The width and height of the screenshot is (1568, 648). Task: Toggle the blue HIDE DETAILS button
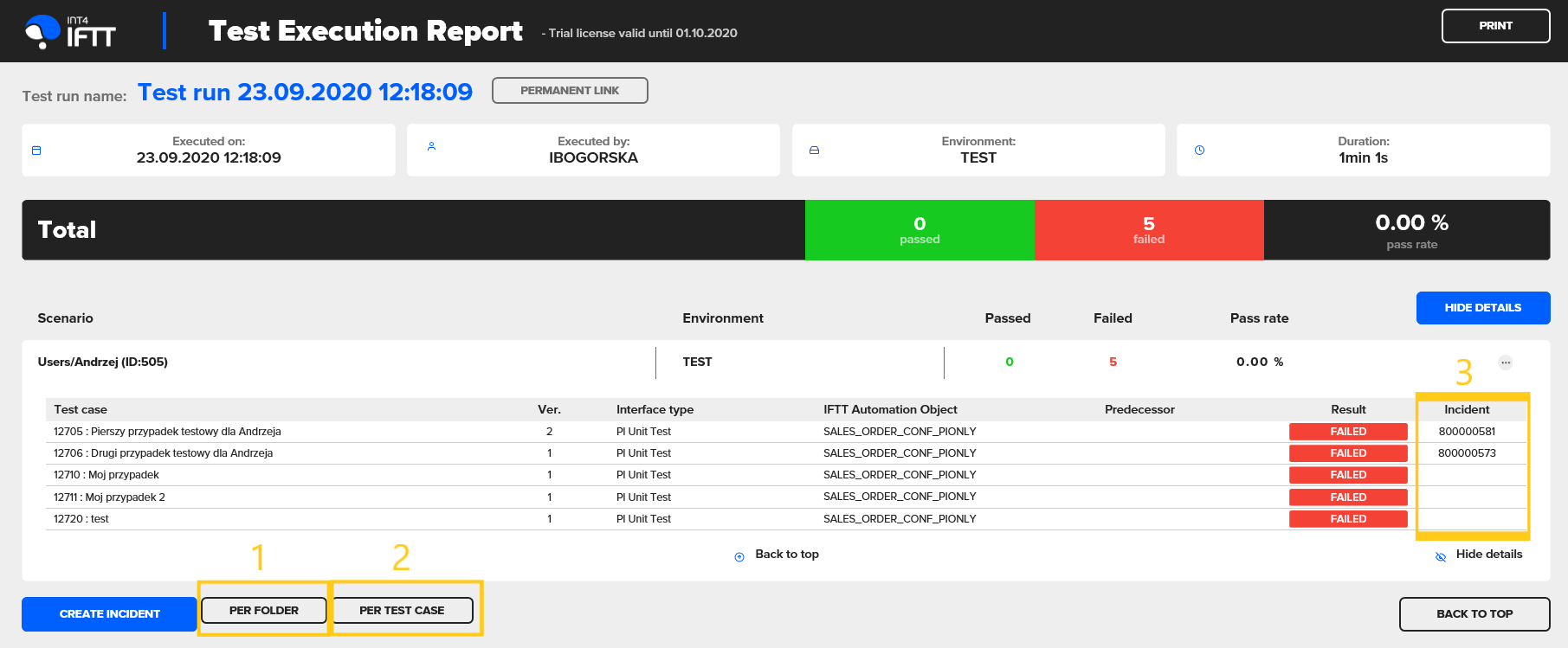pos(1482,308)
